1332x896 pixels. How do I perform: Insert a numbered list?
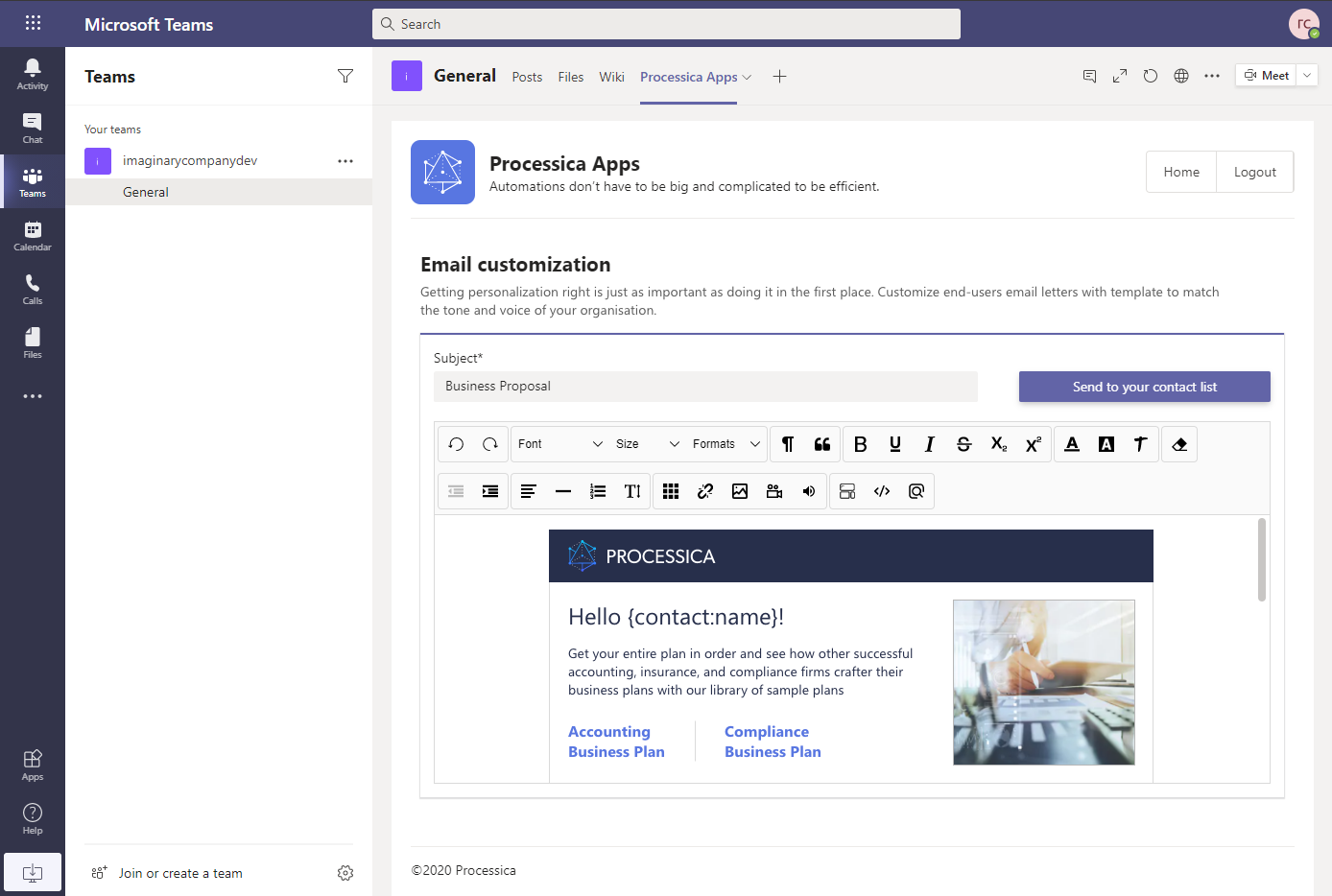[x=598, y=491]
